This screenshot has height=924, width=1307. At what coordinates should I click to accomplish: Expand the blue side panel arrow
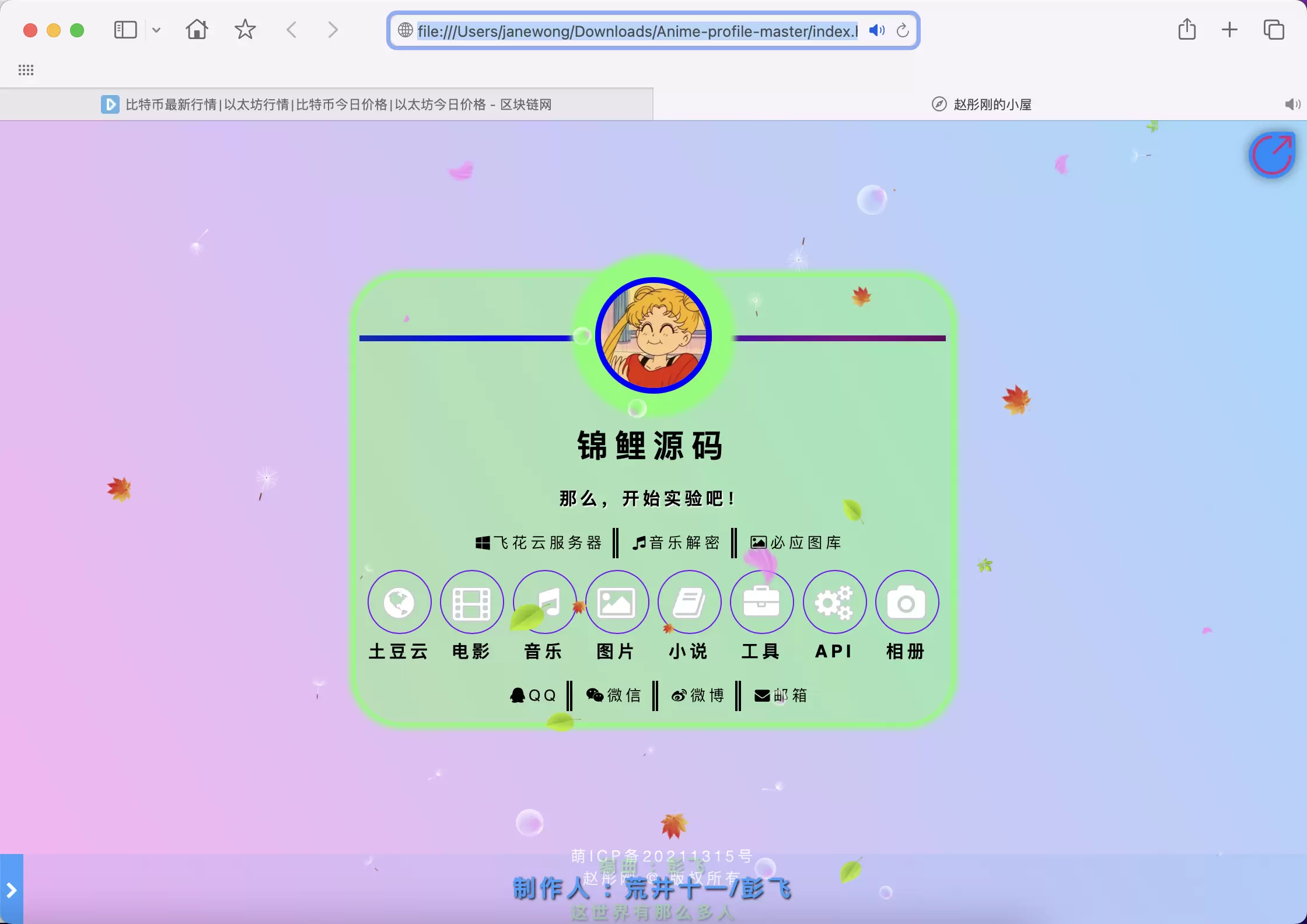coord(12,890)
